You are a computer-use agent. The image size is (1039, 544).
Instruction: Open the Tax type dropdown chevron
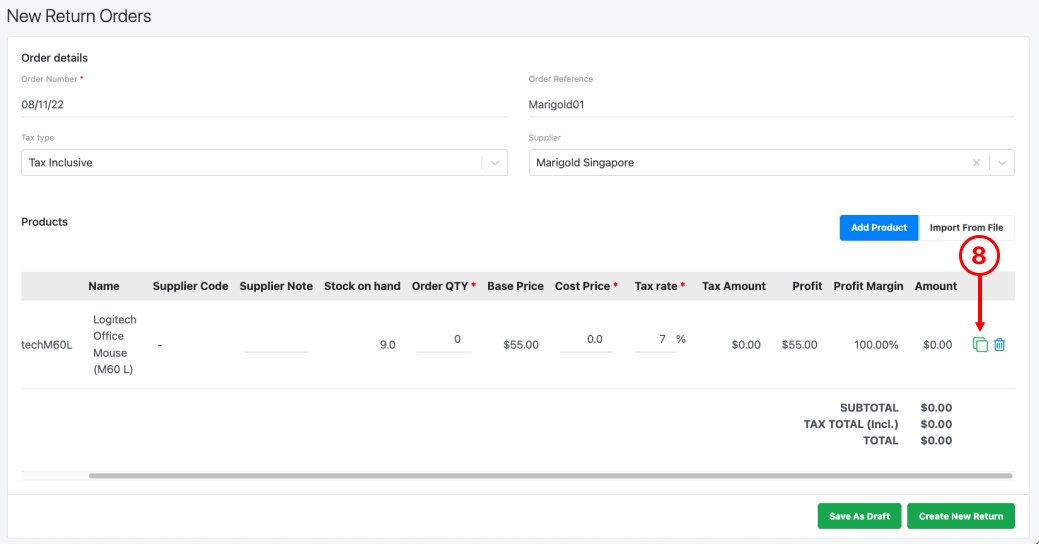[x=494, y=162]
